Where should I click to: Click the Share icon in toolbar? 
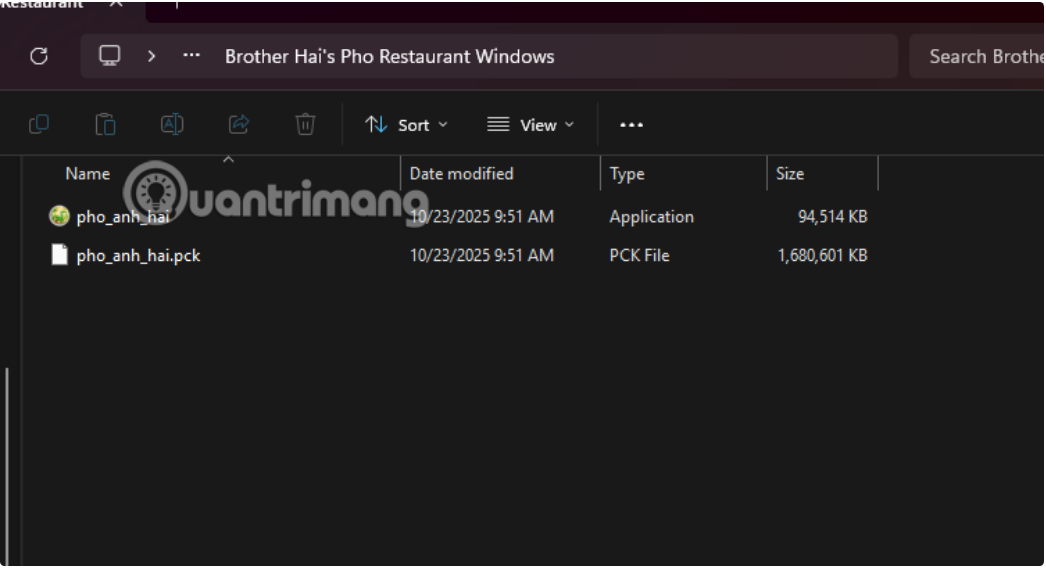(x=239, y=124)
